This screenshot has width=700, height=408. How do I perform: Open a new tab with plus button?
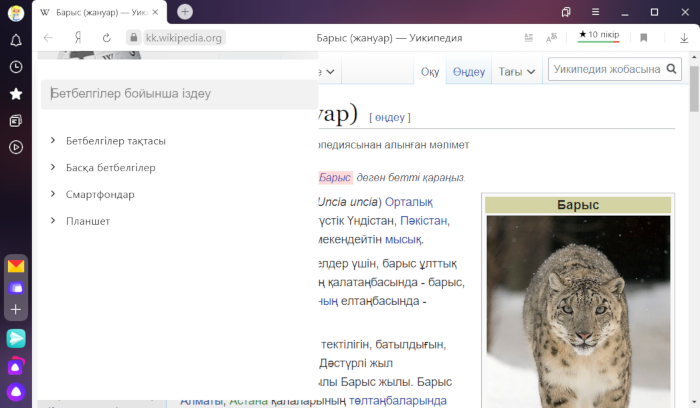click(x=185, y=12)
